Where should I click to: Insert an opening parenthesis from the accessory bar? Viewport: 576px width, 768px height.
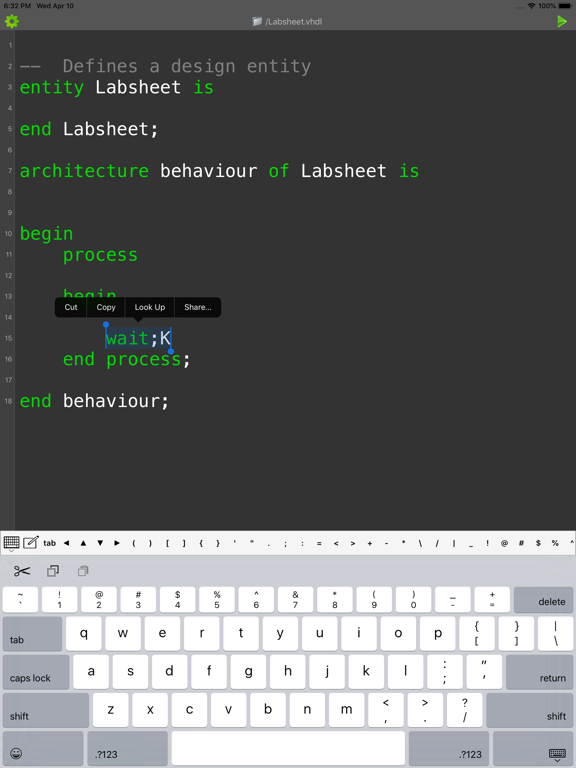click(134, 543)
